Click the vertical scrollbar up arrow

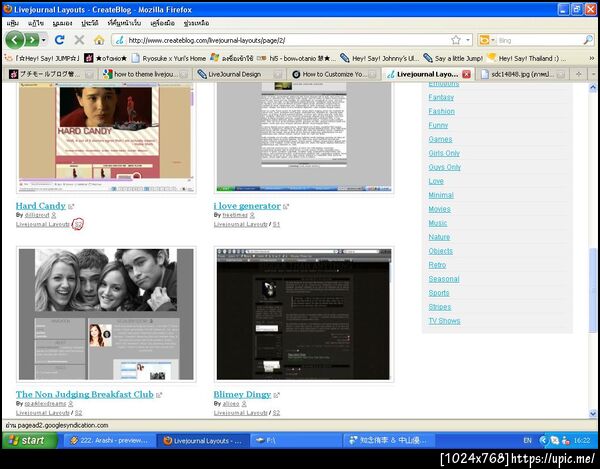pyautogui.click(x=593, y=88)
